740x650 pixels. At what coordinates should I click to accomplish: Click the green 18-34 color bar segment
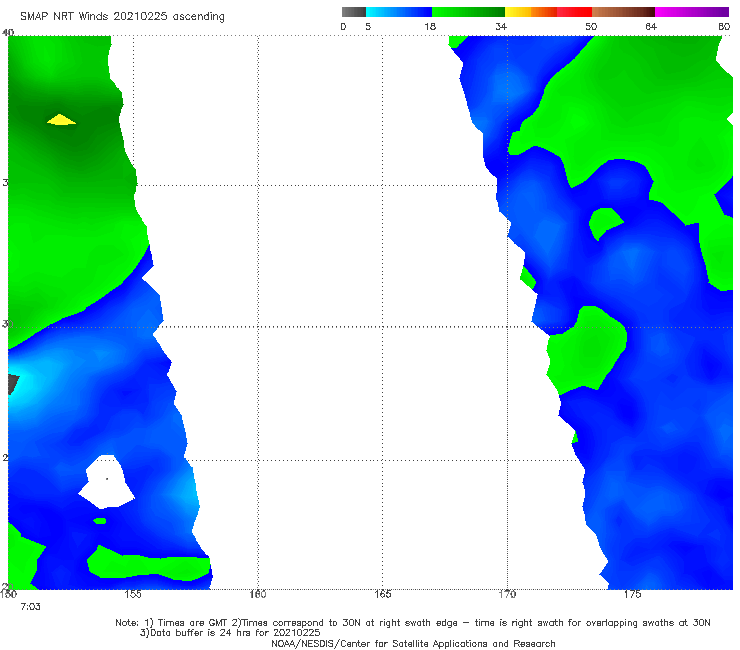(468, 12)
